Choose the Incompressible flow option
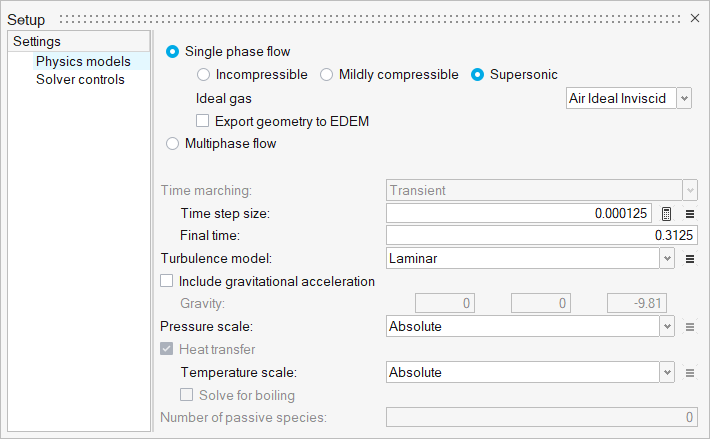This screenshot has width=710, height=439. (204, 75)
